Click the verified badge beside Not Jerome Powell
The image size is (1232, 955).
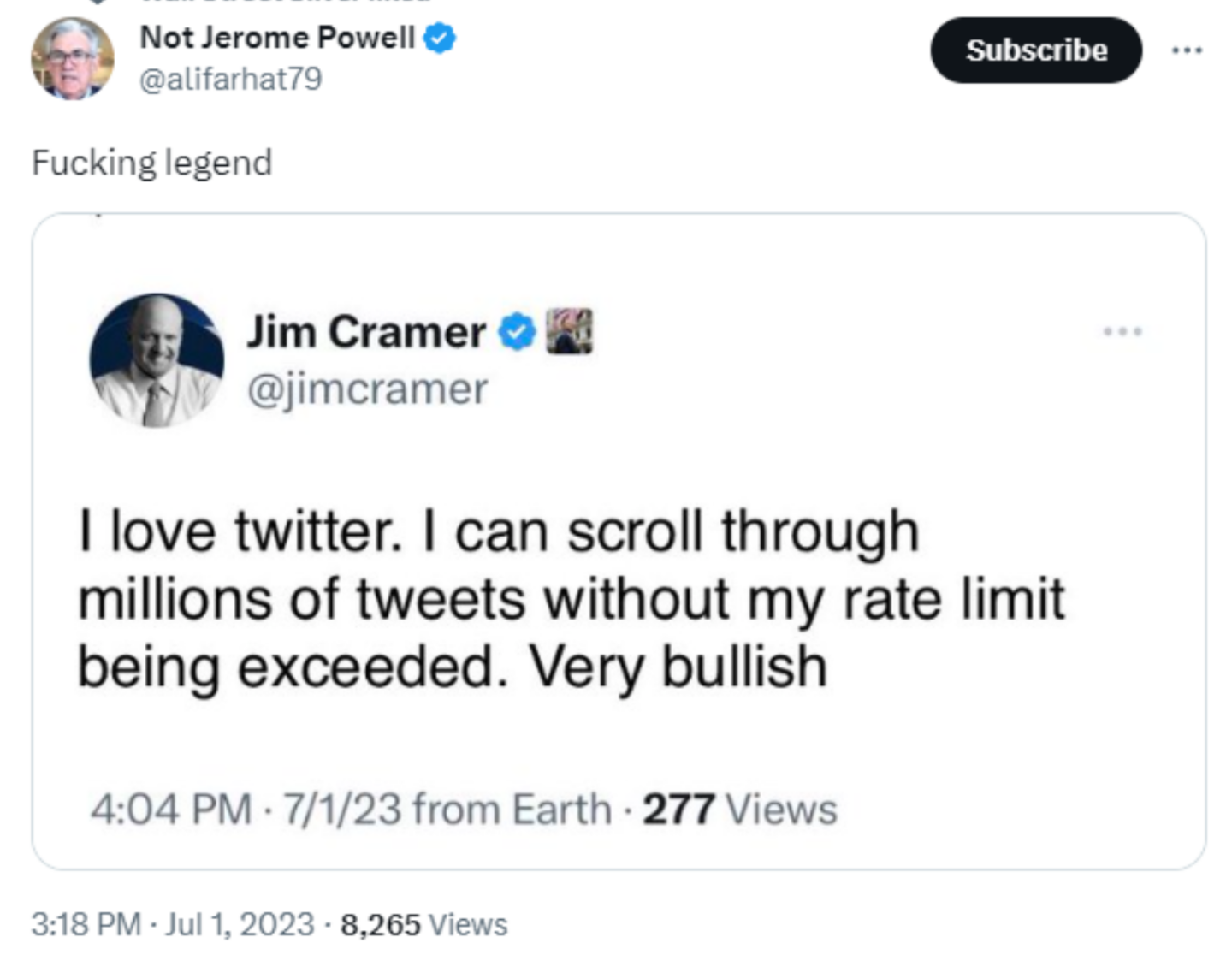click(441, 39)
